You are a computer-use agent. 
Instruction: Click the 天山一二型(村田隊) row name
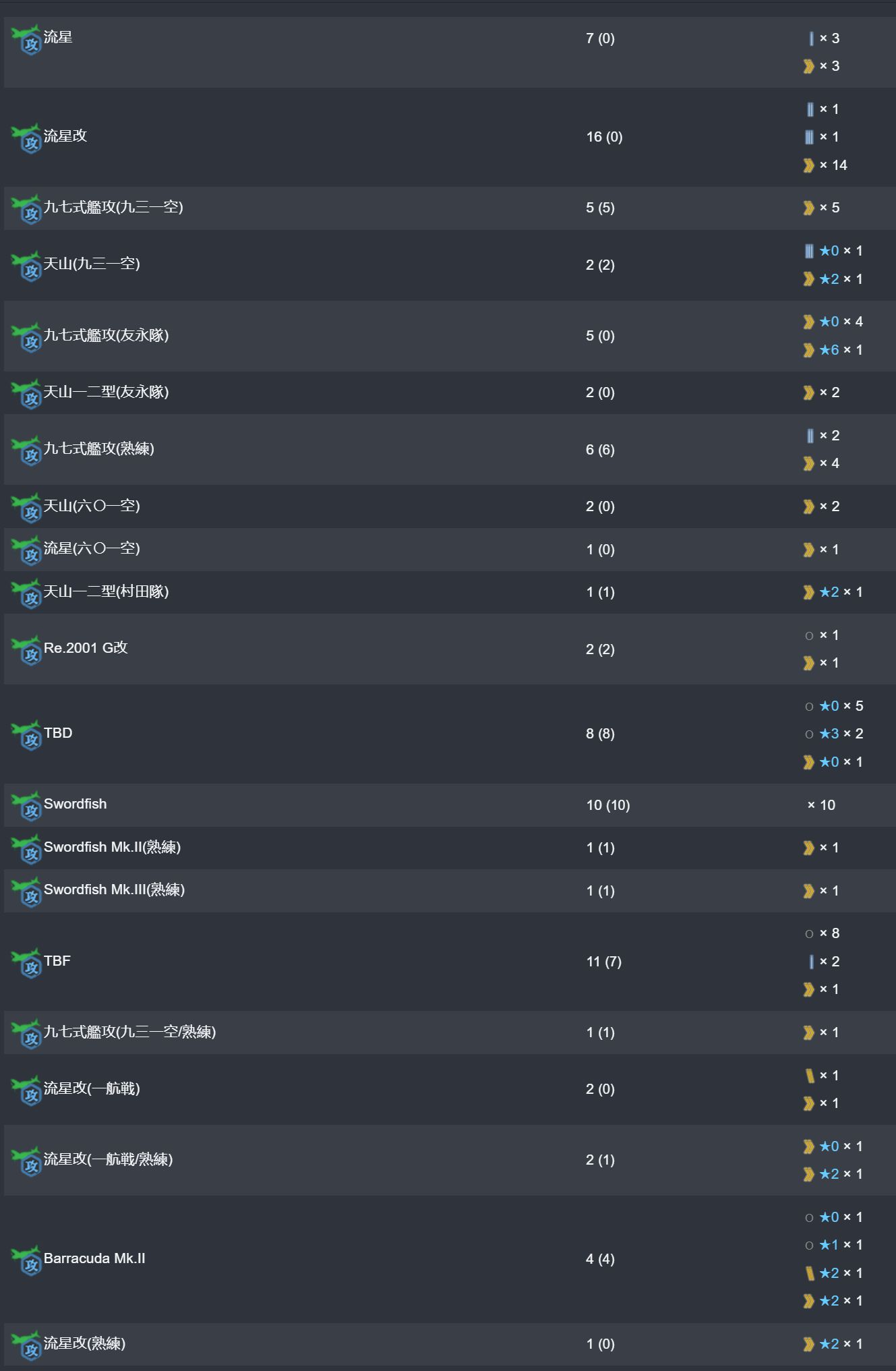(x=106, y=591)
